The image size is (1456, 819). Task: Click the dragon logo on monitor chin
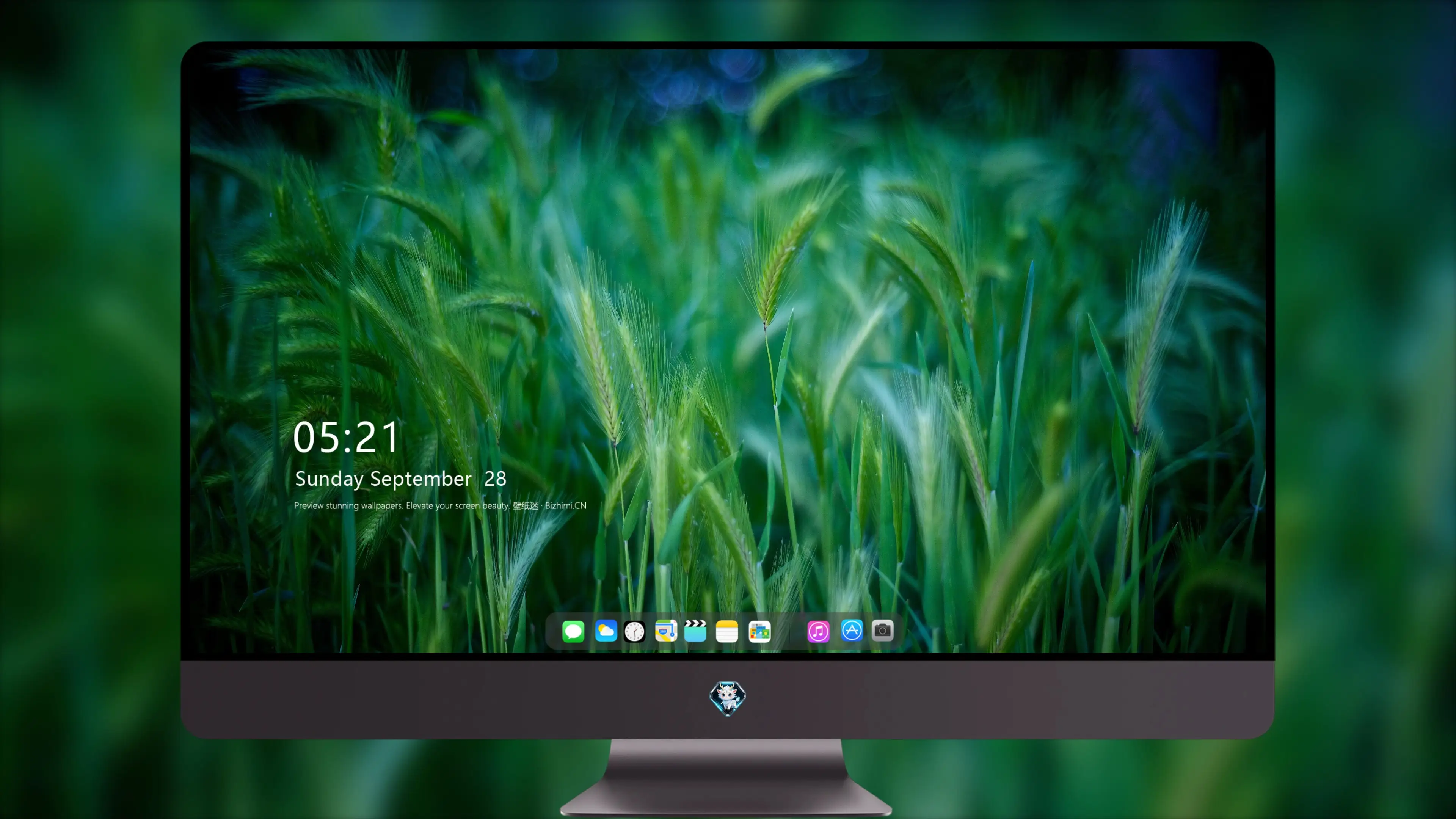[728, 698]
